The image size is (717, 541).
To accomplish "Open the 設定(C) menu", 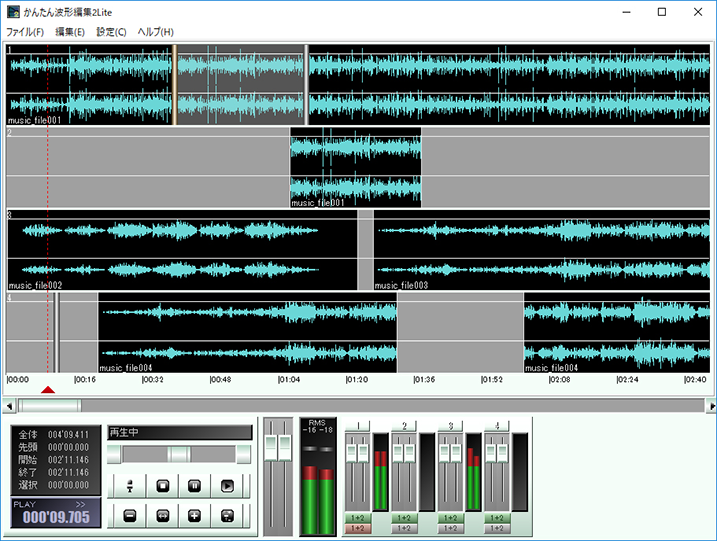I will click(x=111, y=32).
